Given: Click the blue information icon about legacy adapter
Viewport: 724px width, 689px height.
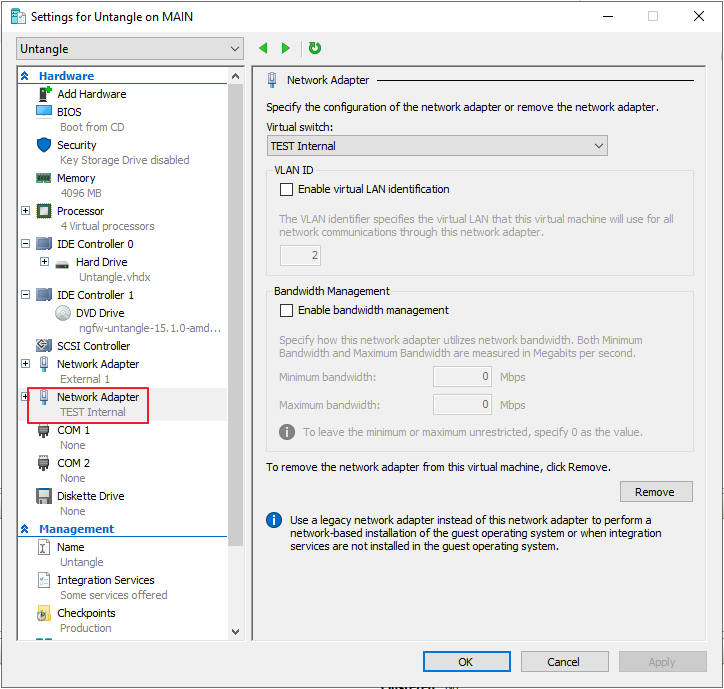Looking at the screenshot, I should pos(274,520).
